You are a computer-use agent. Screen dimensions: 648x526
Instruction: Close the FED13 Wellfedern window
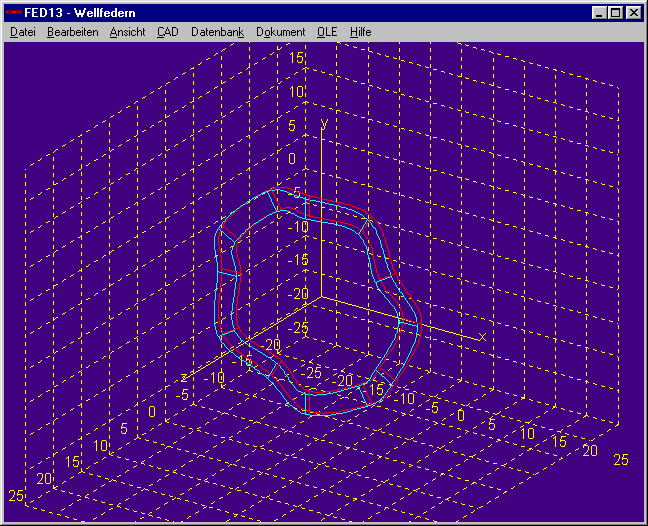click(x=633, y=13)
